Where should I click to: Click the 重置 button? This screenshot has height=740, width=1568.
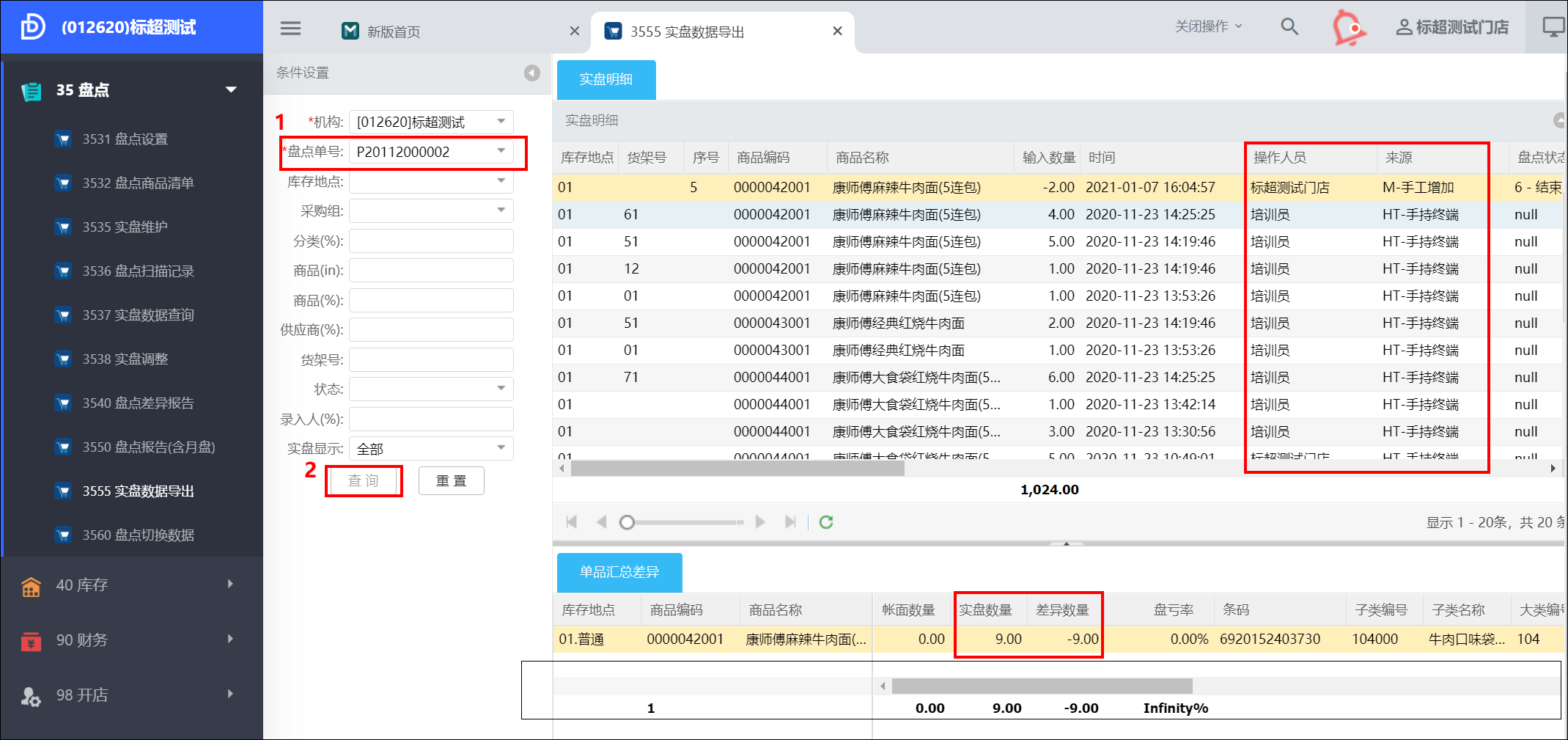[451, 481]
